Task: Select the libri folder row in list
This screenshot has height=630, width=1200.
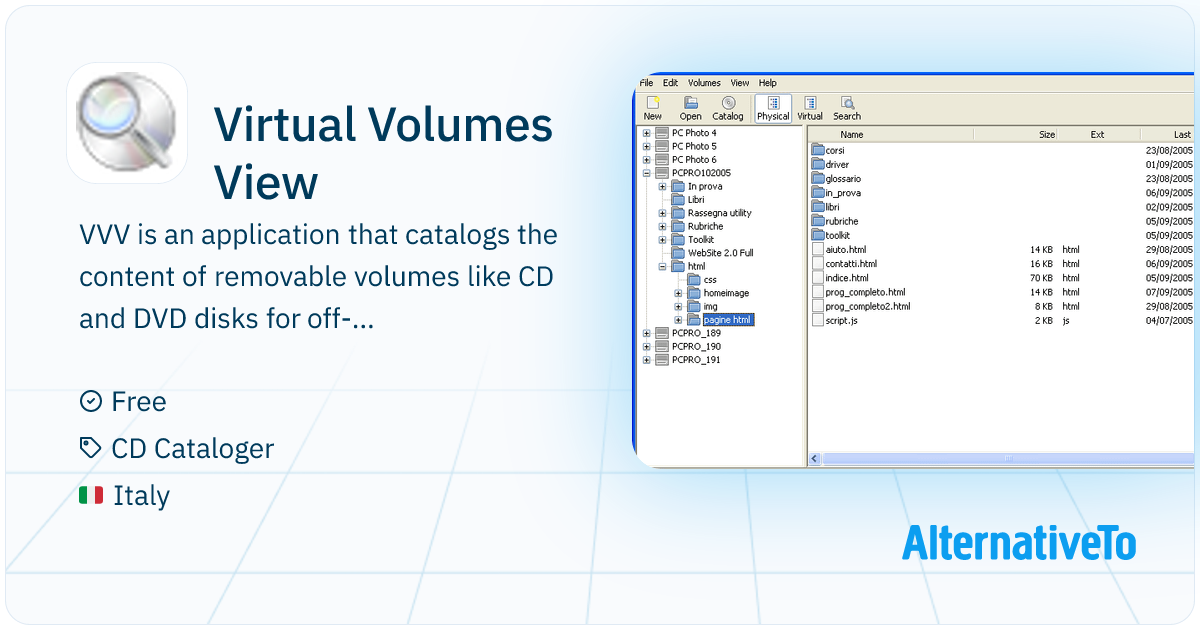Action: (1002, 207)
